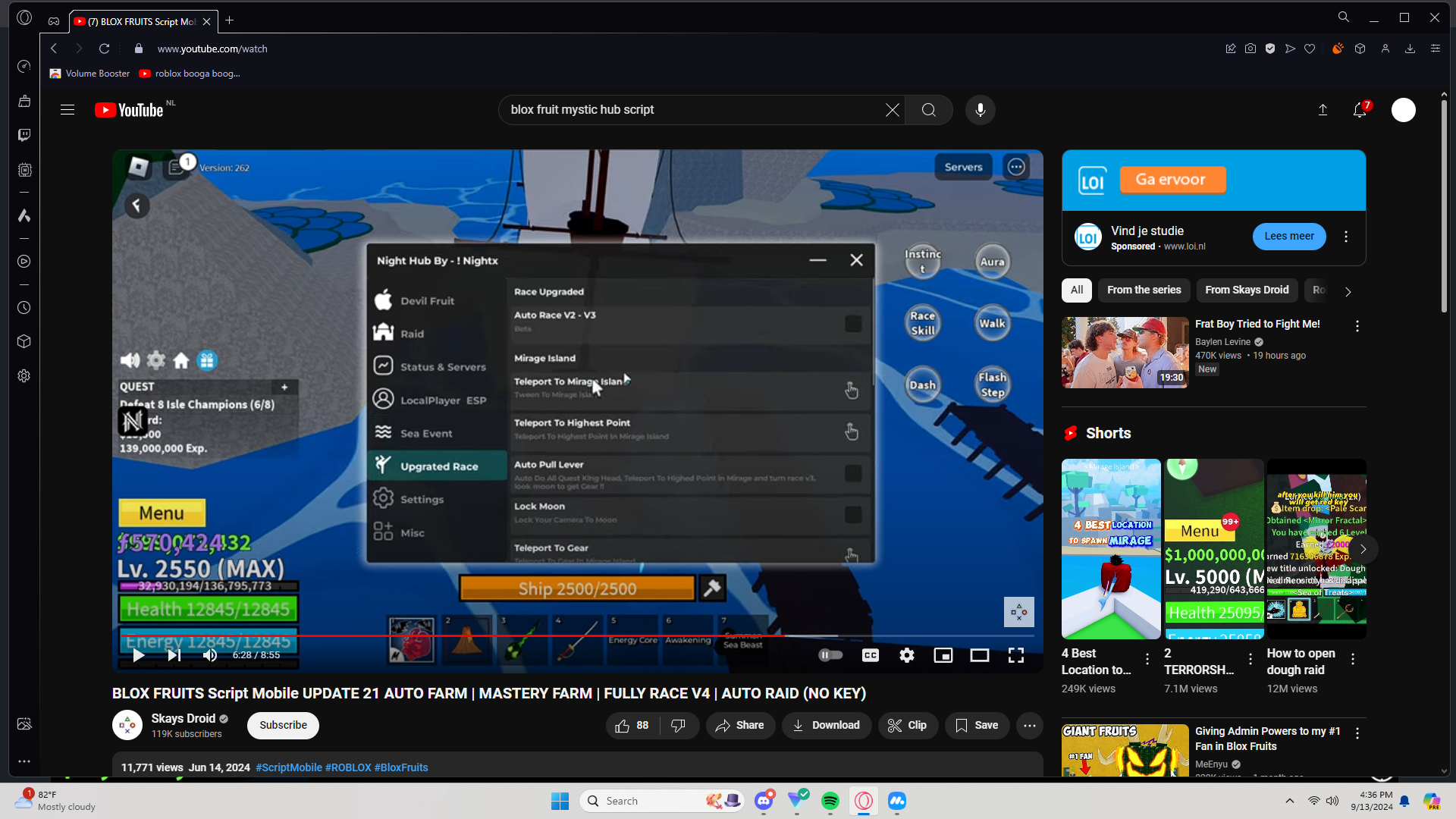Click the taskbar Search box
Screen dimensions: 1456x819
[x=661, y=801]
